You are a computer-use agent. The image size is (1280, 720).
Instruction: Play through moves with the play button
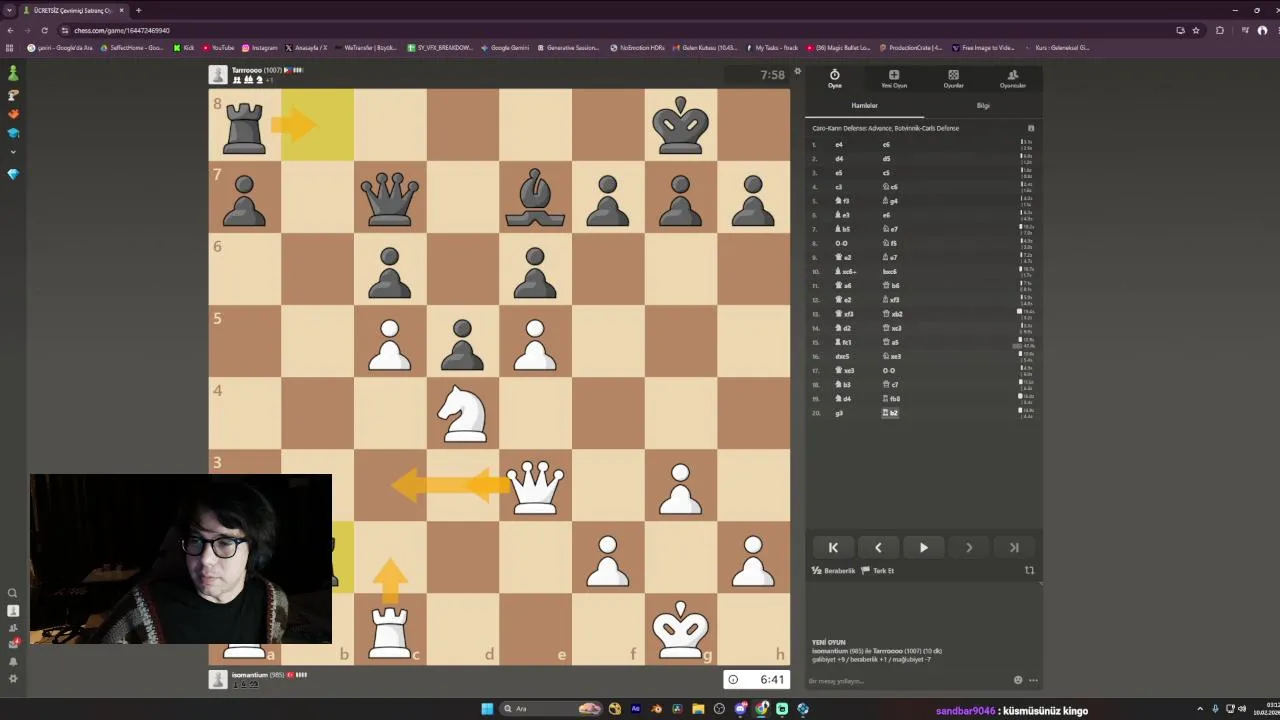click(x=923, y=547)
